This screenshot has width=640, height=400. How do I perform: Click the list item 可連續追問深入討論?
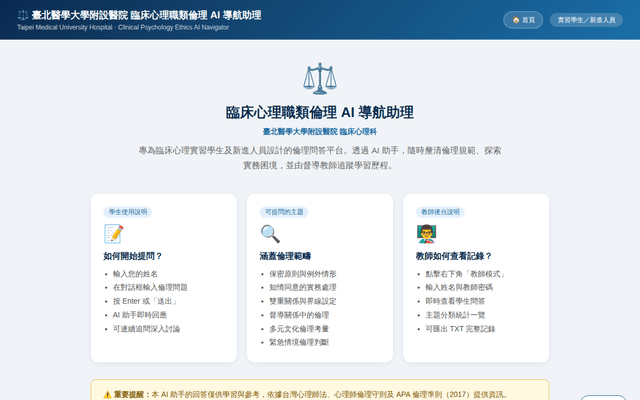146,329
